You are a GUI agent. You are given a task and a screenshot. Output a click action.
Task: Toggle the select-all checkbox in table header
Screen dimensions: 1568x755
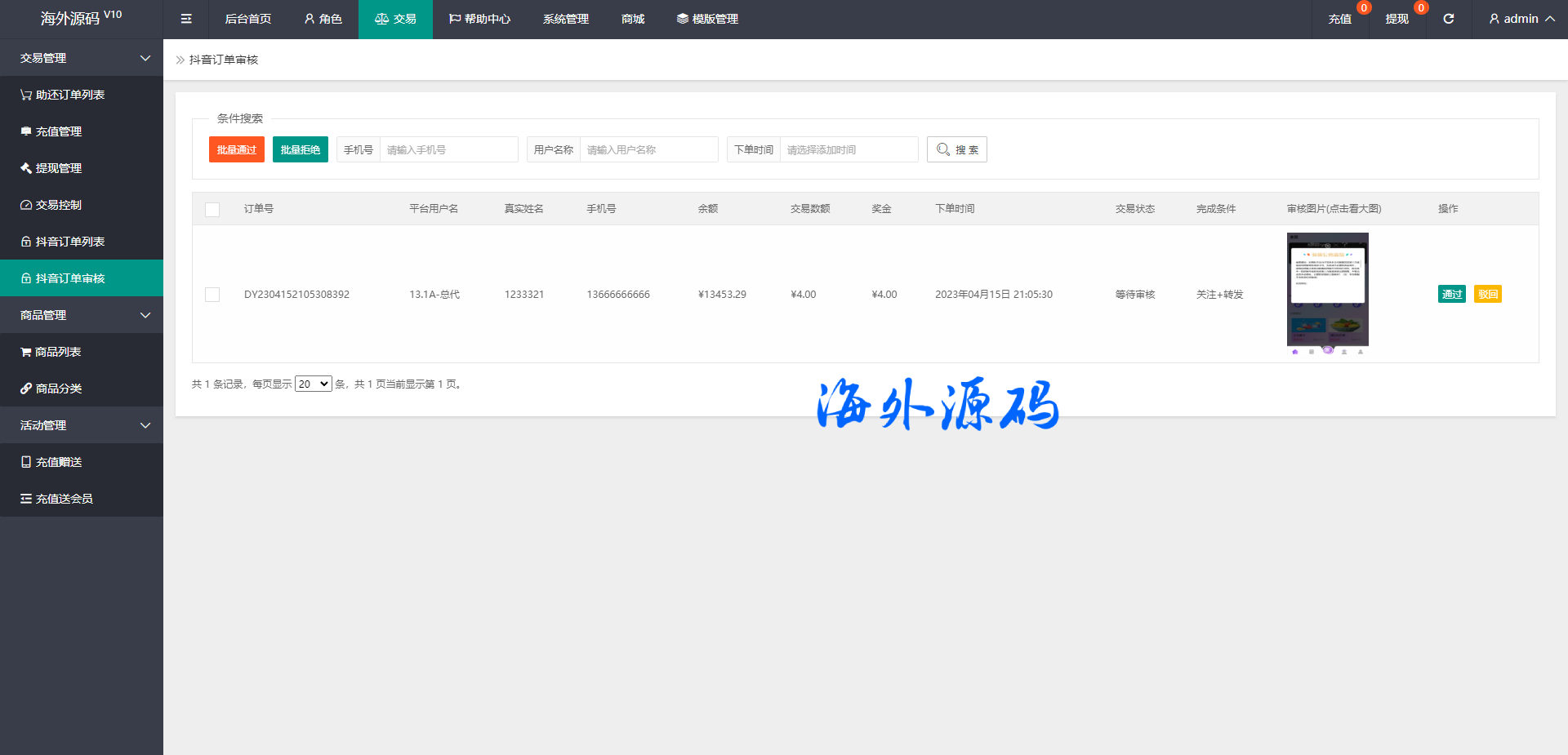click(212, 209)
